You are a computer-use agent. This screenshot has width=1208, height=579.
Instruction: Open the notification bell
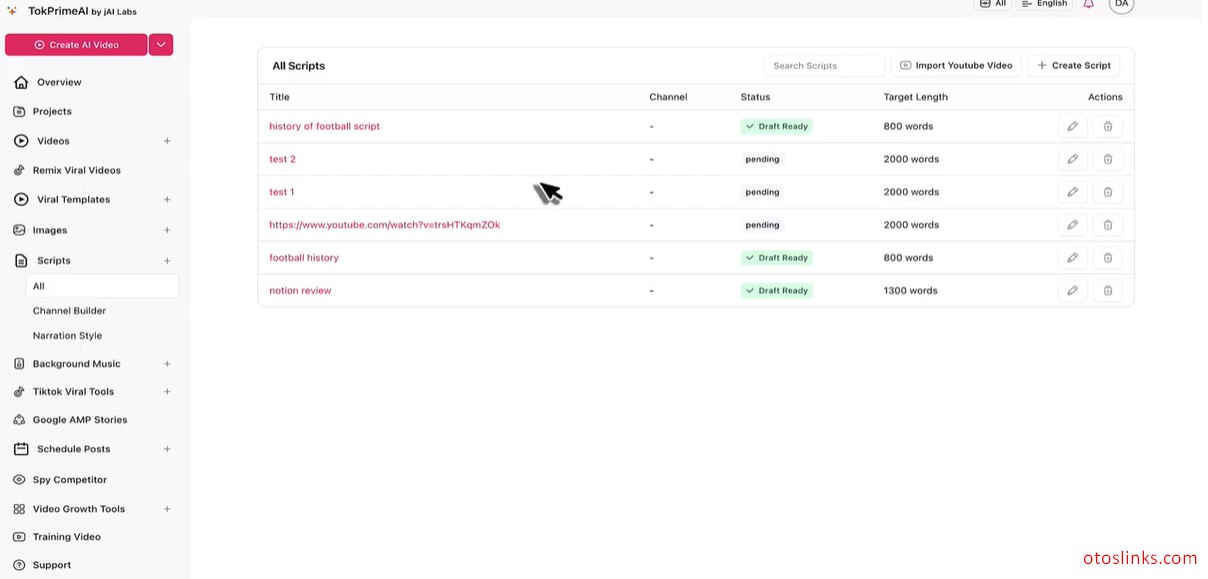click(1088, 4)
